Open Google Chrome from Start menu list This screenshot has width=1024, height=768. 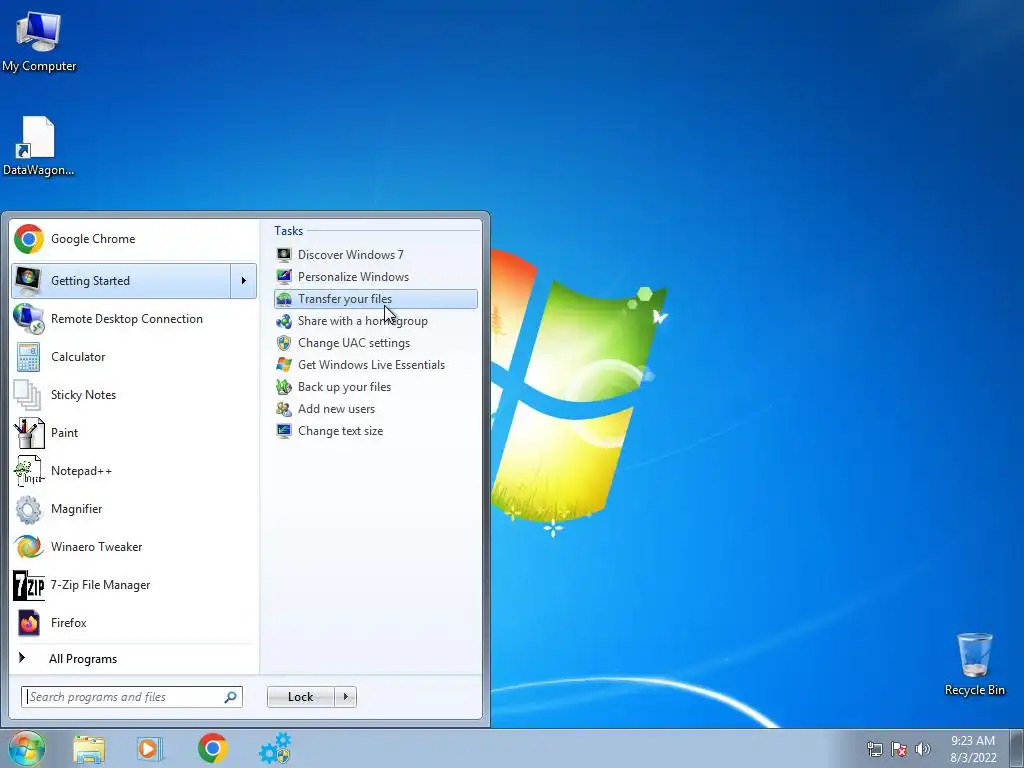[x=133, y=239]
